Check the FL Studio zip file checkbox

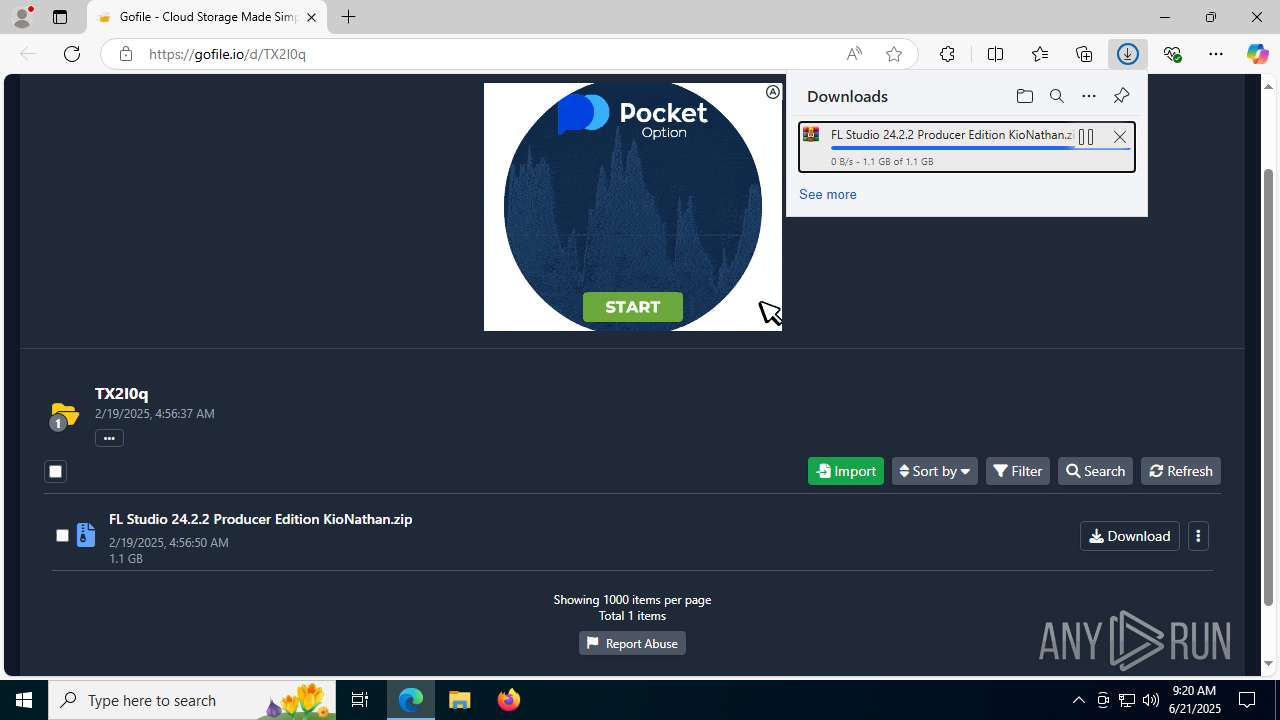(62, 536)
